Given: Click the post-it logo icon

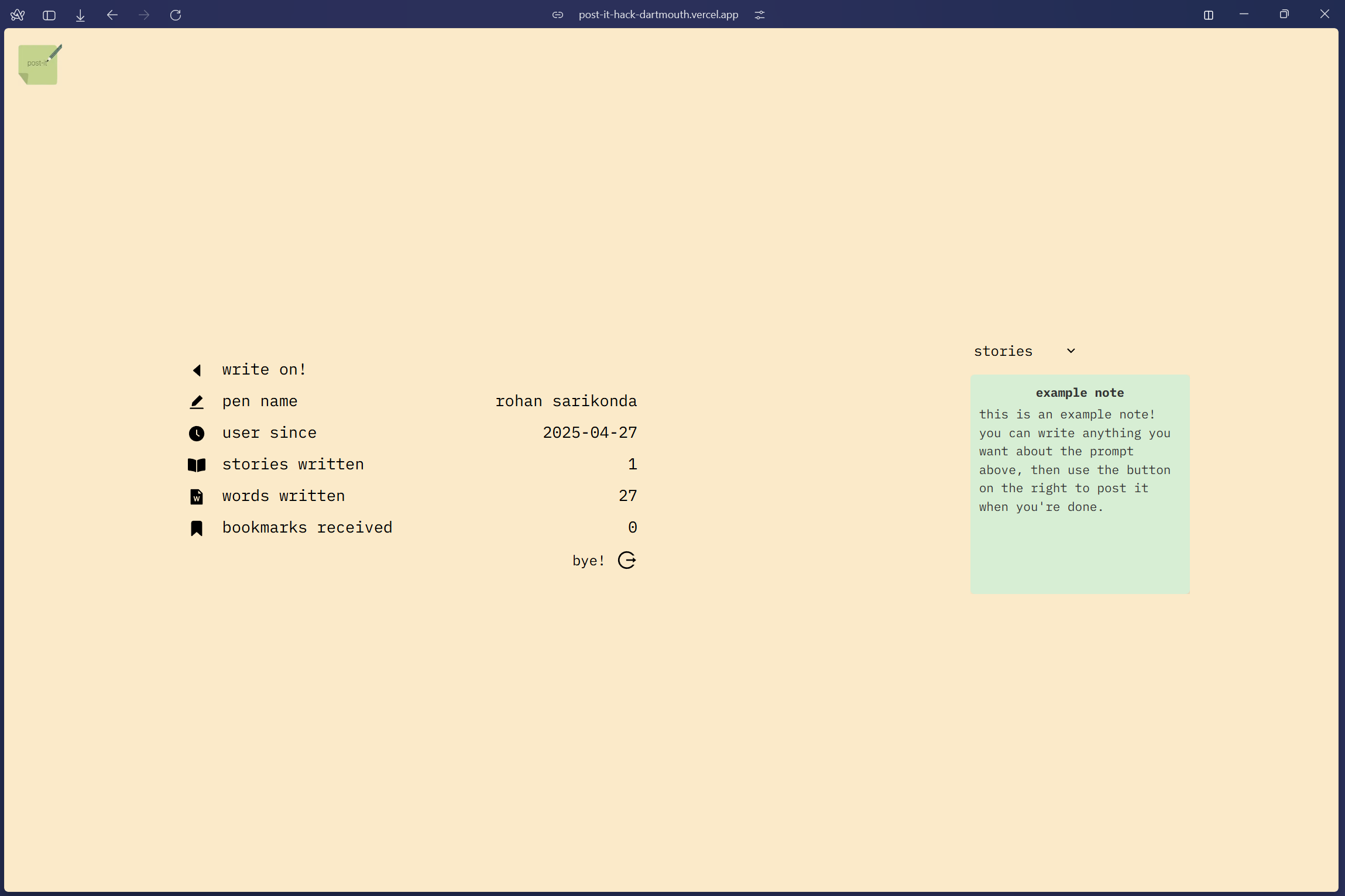Looking at the screenshot, I should point(39,64).
